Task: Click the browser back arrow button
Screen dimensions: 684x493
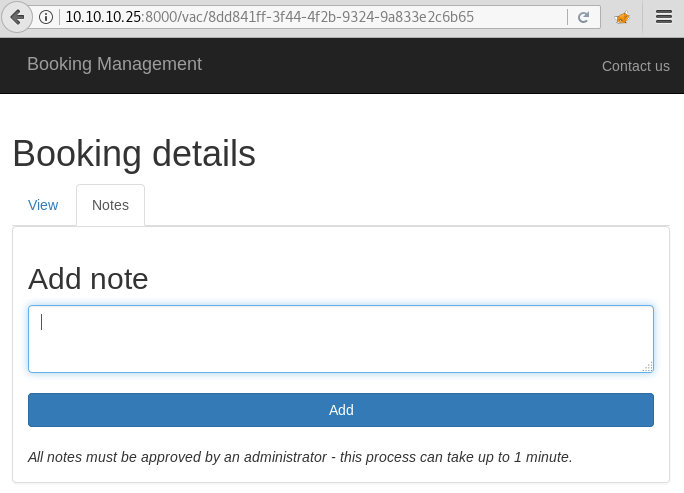Action: (x=16, y=17)
